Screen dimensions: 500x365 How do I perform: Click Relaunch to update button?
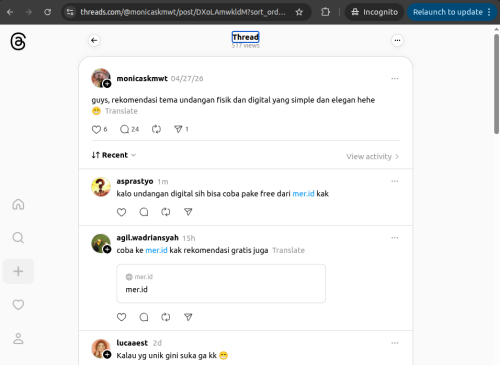coord(452,12)
